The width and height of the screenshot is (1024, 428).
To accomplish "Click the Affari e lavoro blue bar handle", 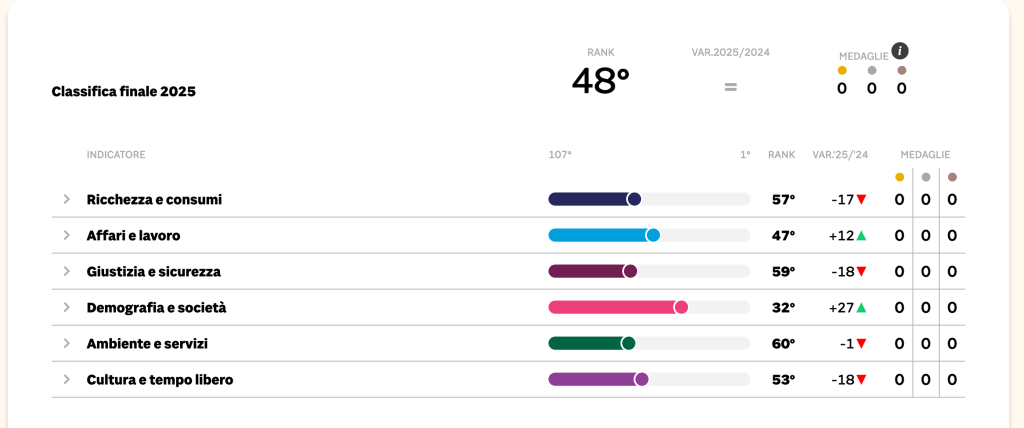I will point(653,235).
